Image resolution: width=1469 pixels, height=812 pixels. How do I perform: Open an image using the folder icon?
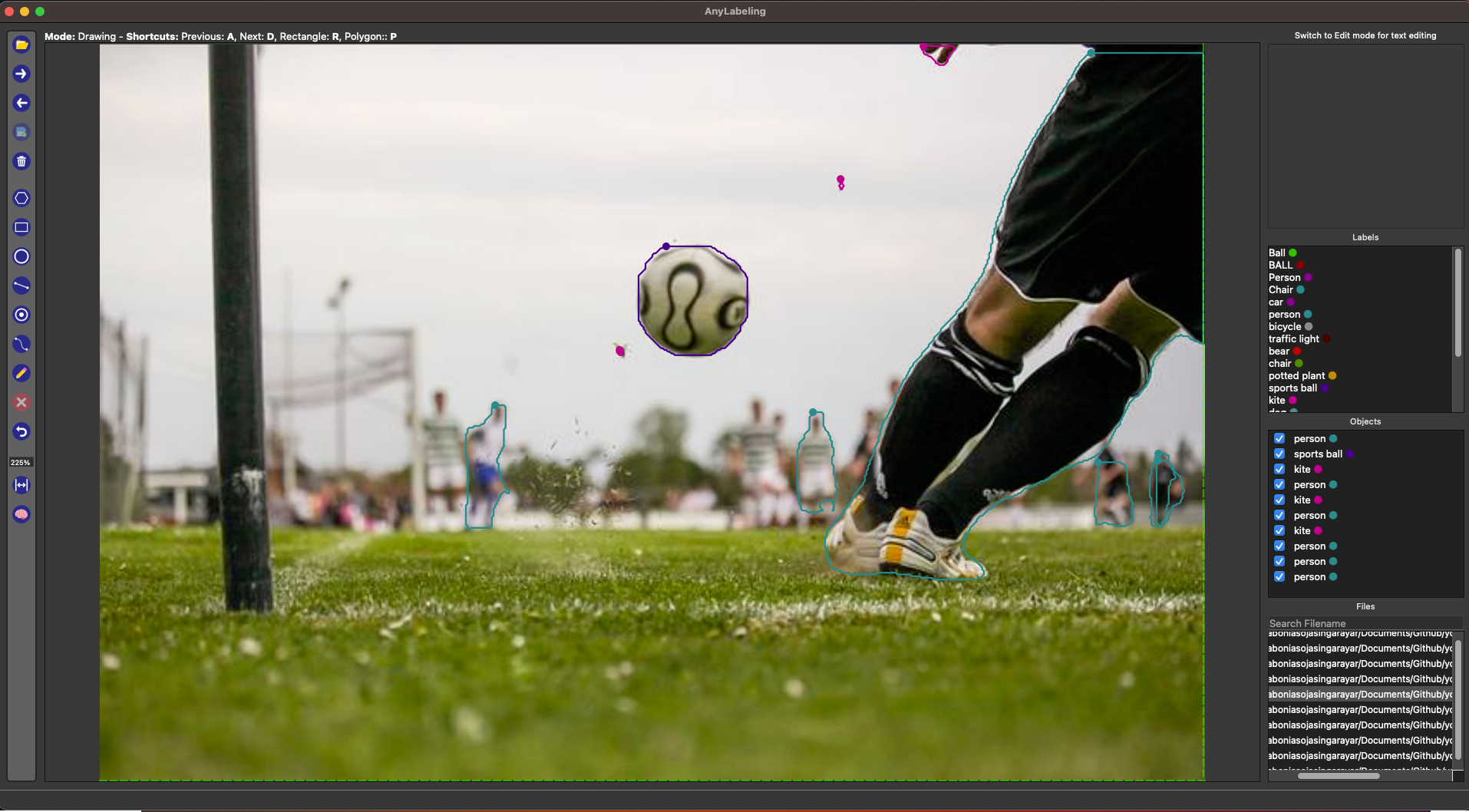21,44
